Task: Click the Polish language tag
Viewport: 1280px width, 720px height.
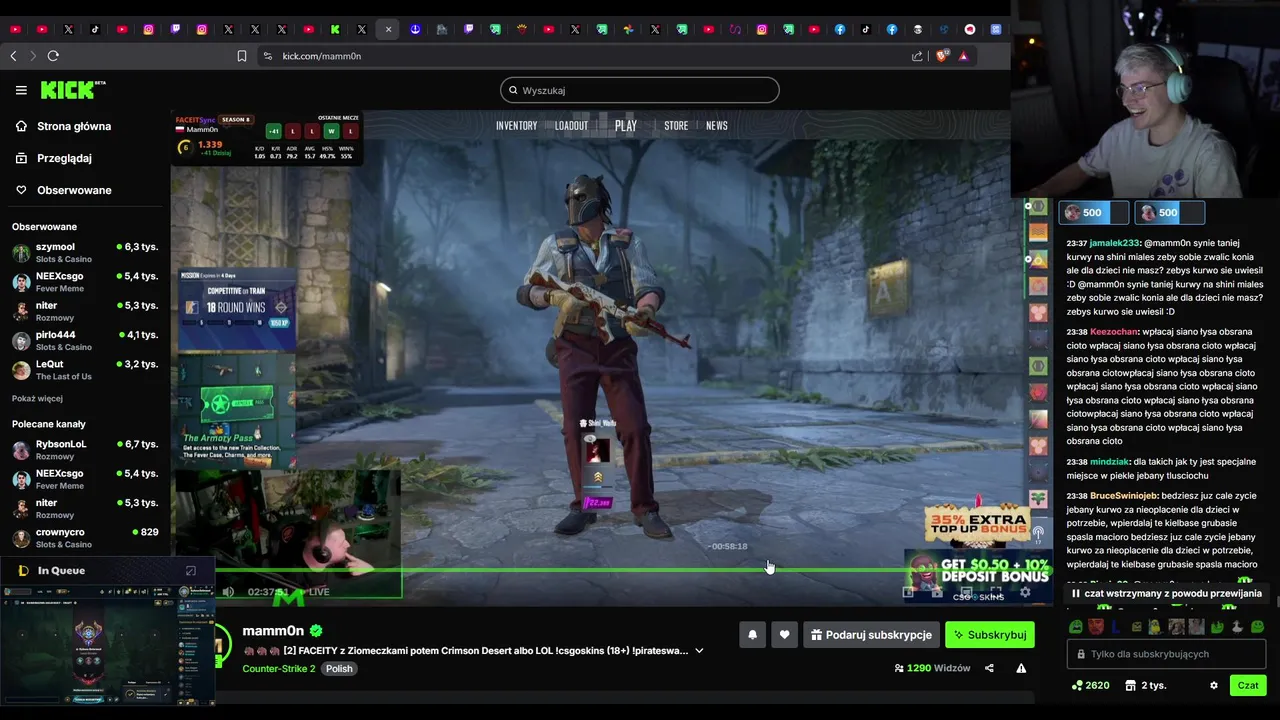Action: pyautogui.click(x=339, y=668)
